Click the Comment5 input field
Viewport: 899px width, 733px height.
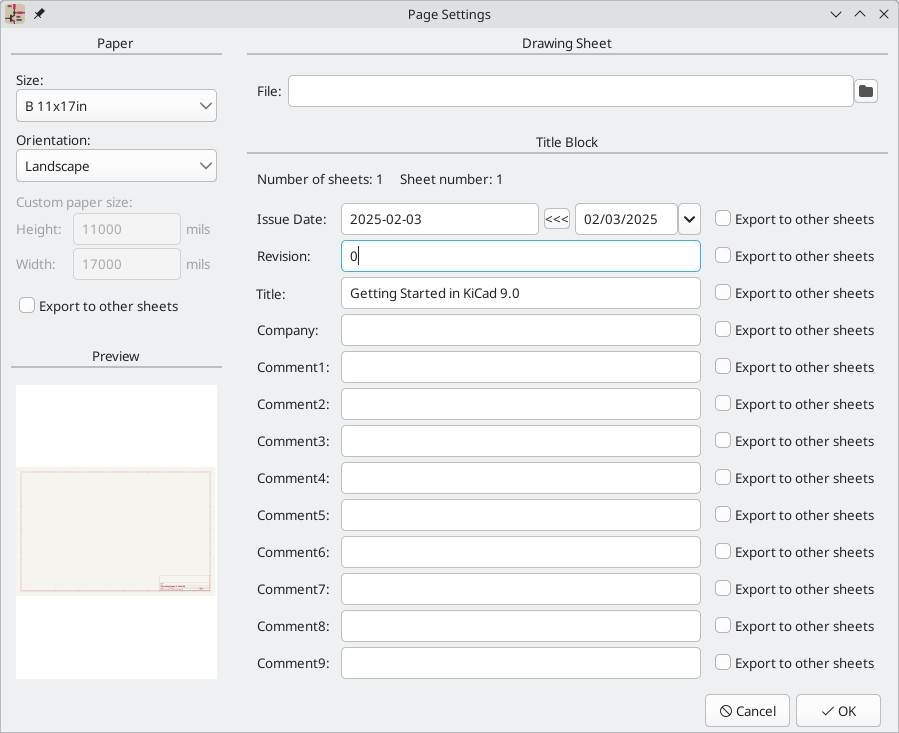(521, 515)
